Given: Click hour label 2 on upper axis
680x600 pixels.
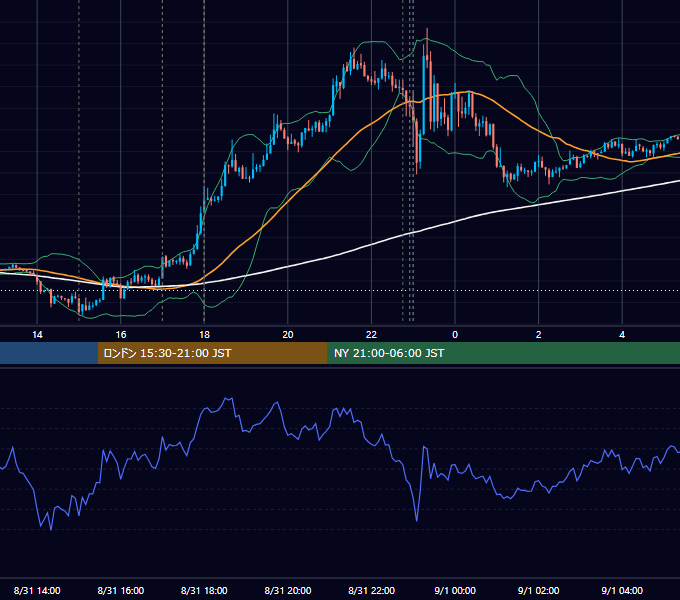Looking at the screenshot, I should coord(539,335).
